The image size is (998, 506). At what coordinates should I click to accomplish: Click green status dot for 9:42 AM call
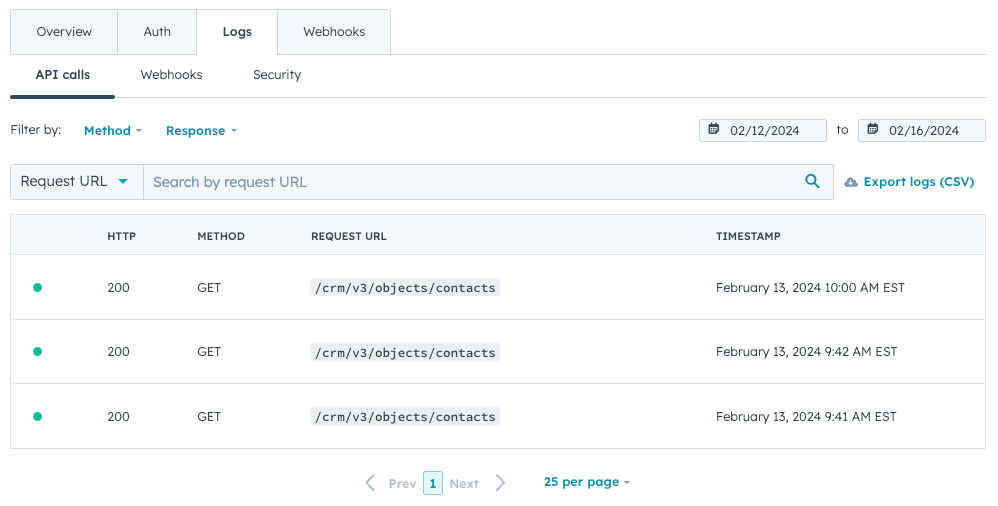tap(38, 352)
